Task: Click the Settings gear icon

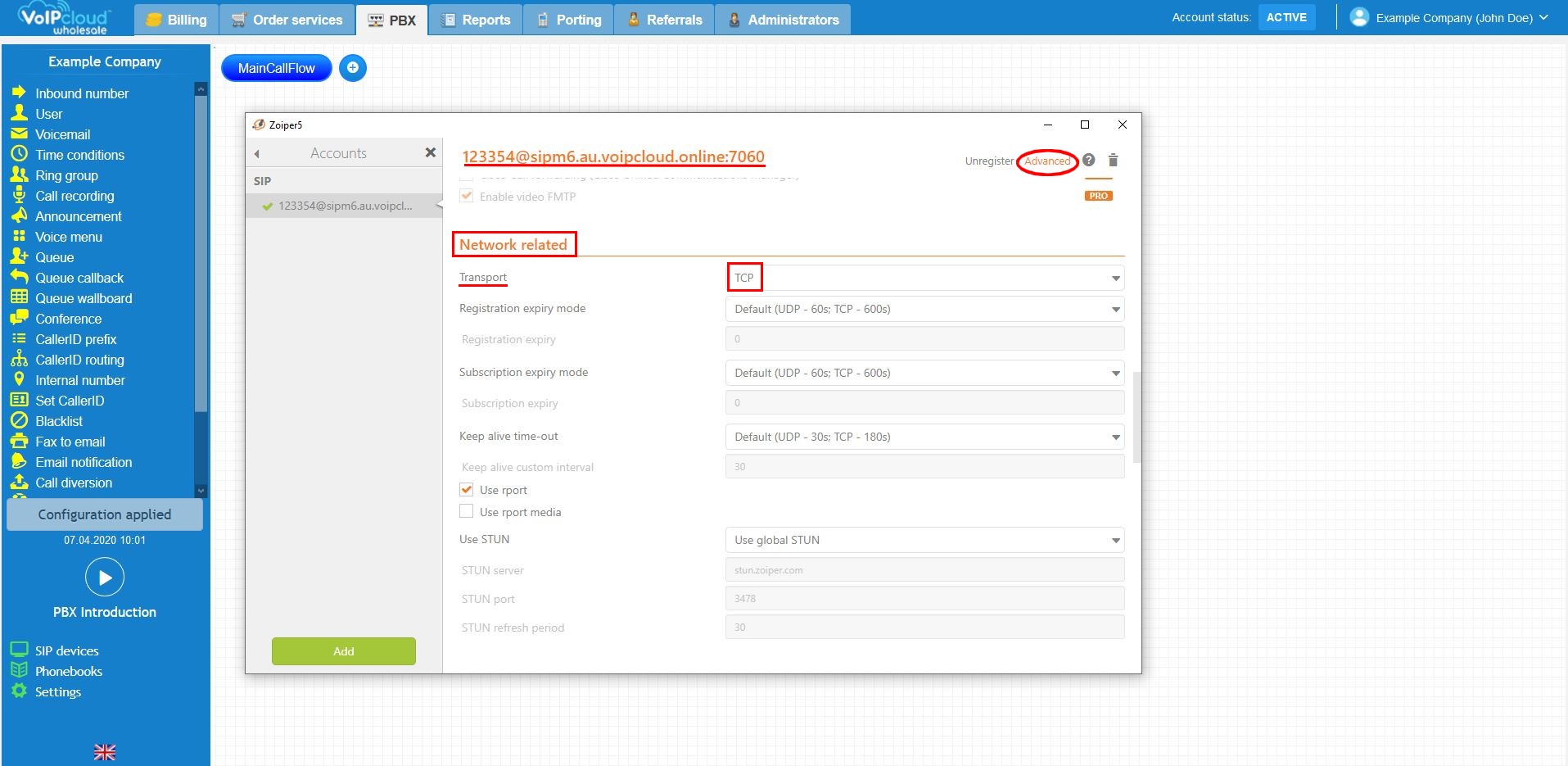Action: [x=19, y=691]
